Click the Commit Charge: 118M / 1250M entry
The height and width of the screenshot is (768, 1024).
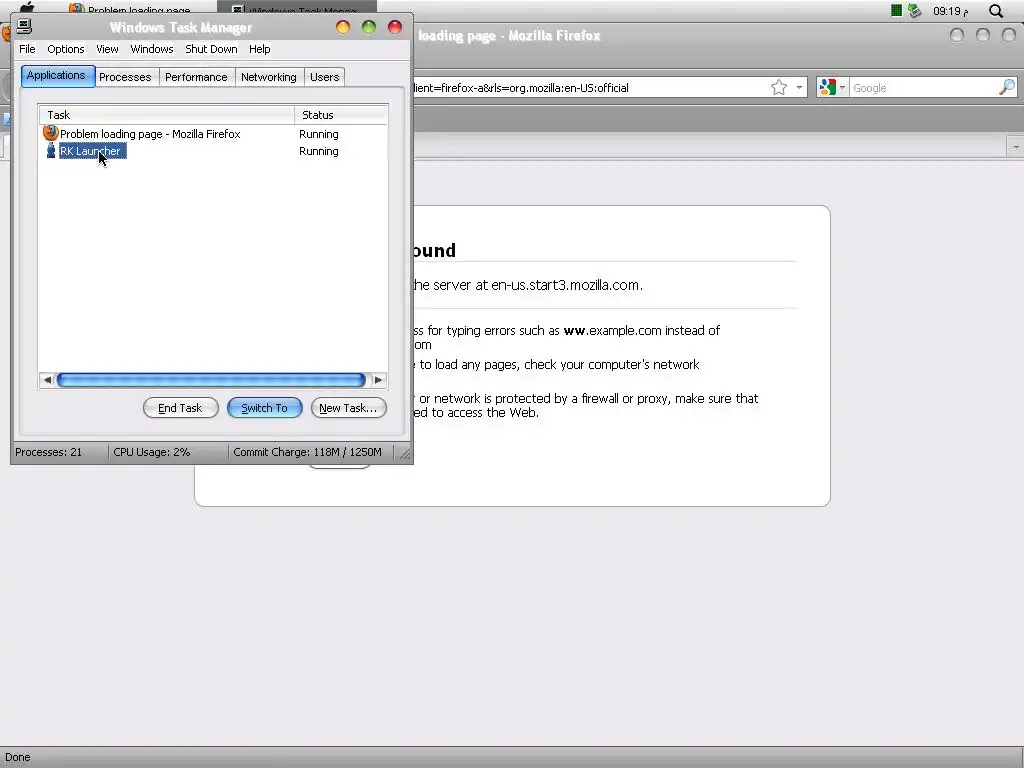(308, 452)
